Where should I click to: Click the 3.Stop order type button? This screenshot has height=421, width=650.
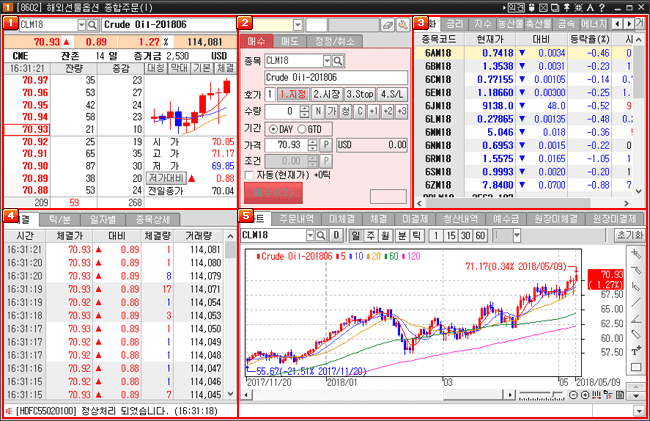click(359, 94)
